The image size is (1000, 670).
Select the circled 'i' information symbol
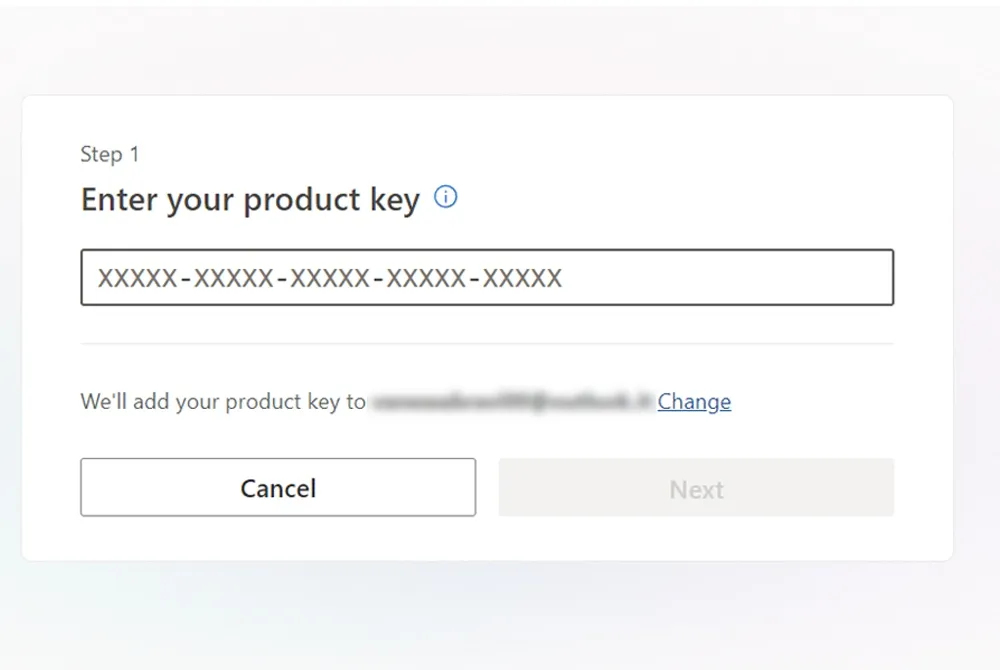coord(446,197)
